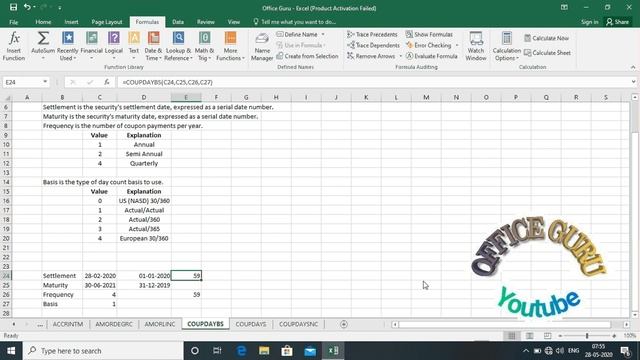Click Calculate Sheet
Image resolution: width=640 pixels, height=360 pixels.
tap(547, 53)
